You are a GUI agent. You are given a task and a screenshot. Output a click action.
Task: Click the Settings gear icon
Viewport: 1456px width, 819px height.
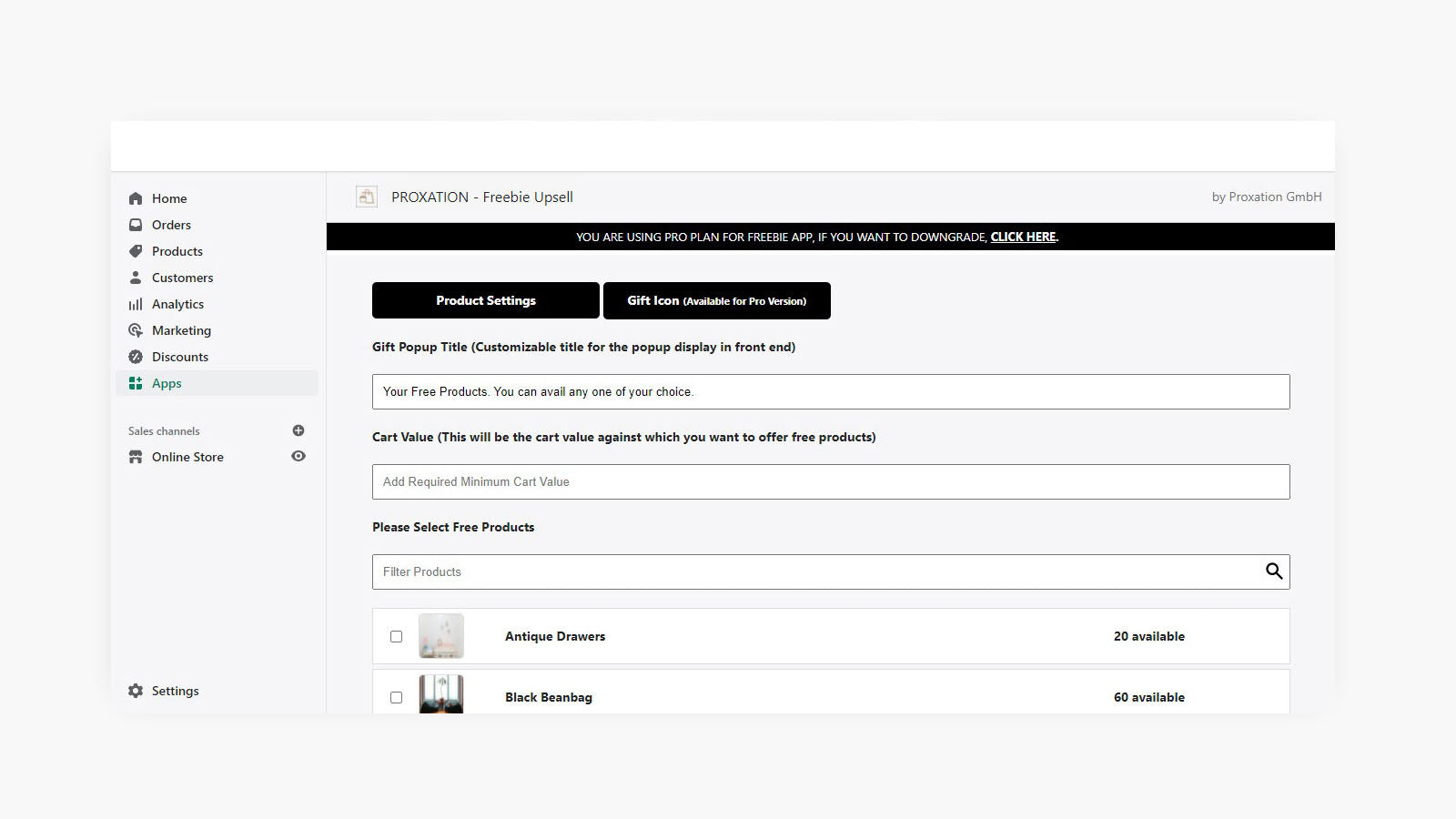(x=136, y=691)
